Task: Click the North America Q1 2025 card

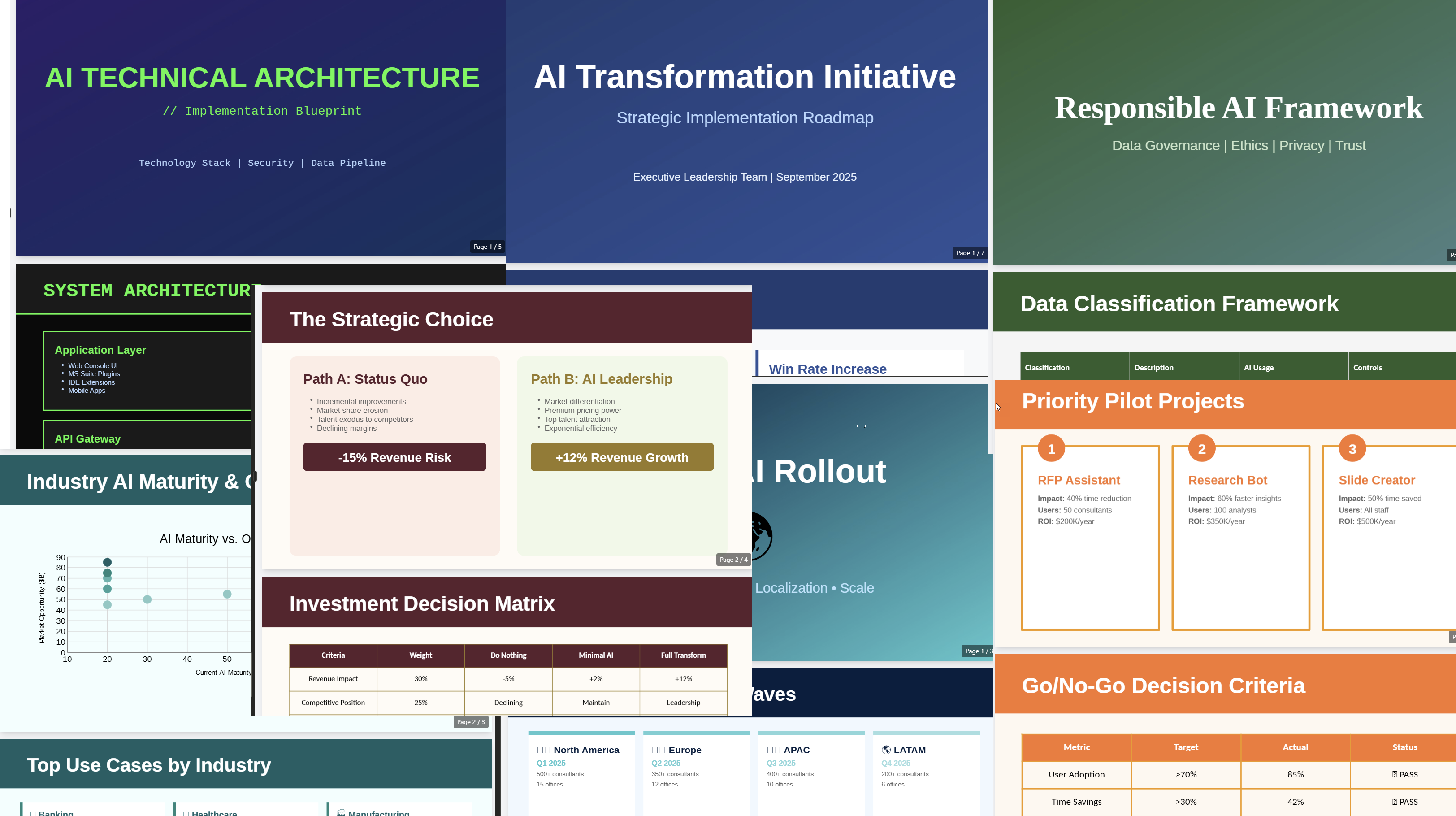Action: (x=581, y=769)
